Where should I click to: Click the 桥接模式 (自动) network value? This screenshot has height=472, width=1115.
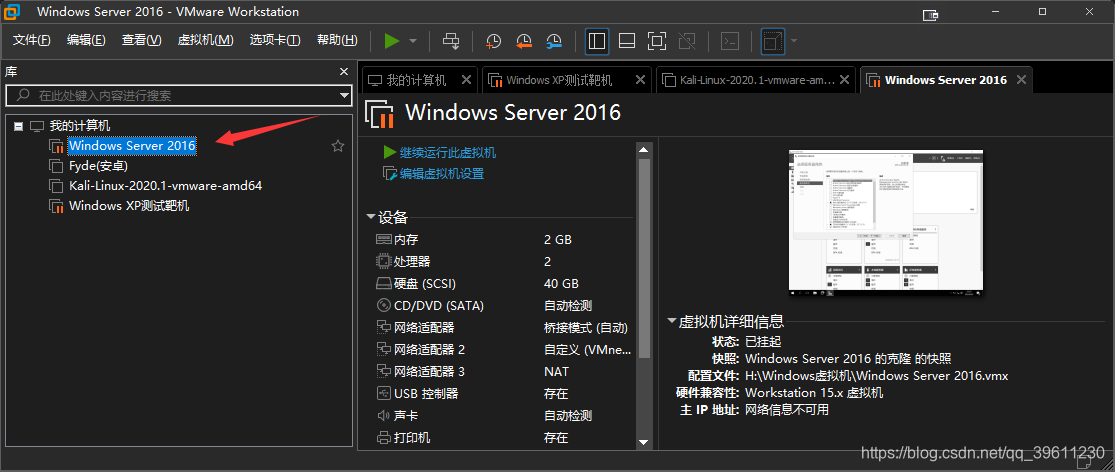pos(587,328)
